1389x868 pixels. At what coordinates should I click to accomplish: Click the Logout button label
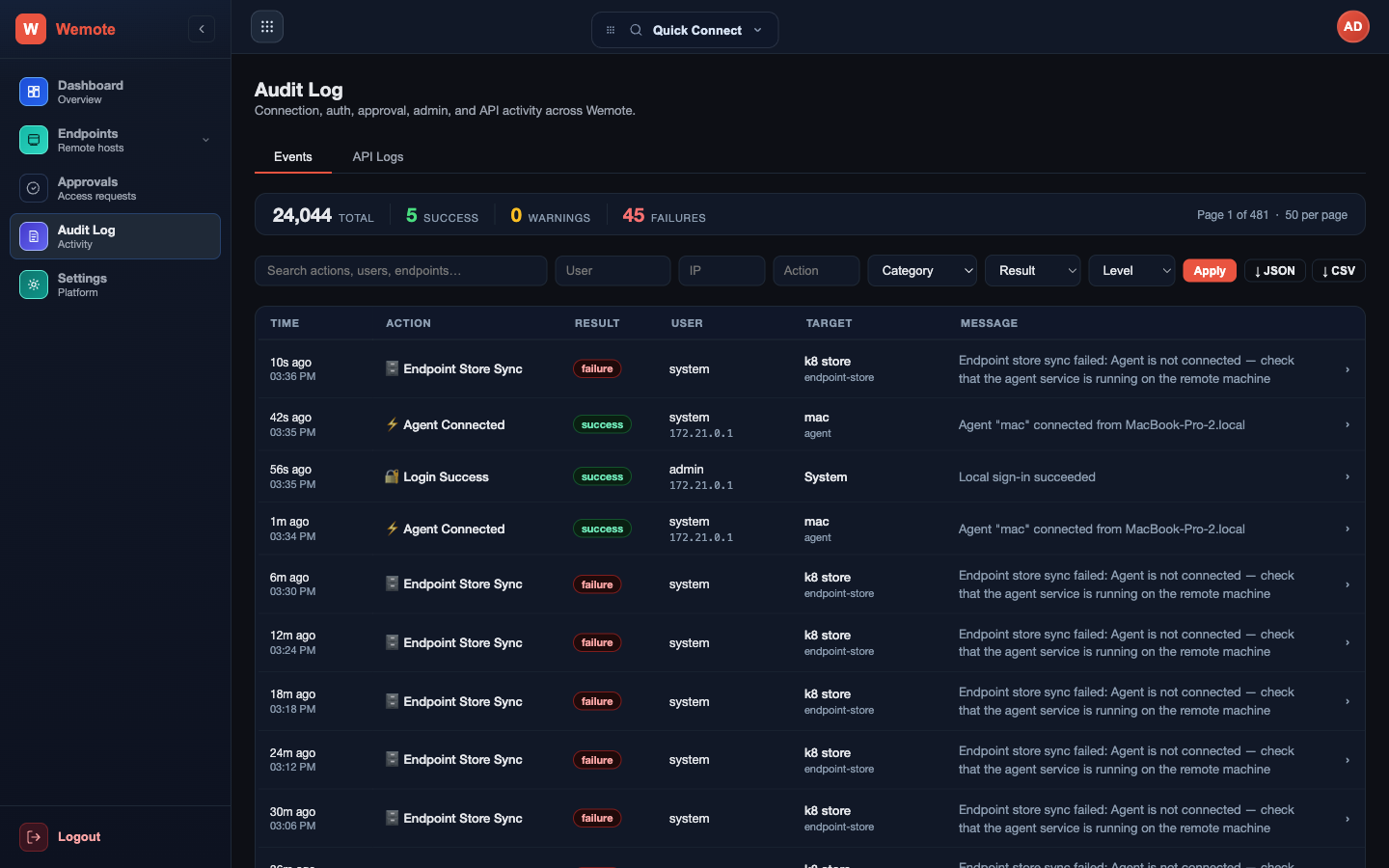pos(79,837)
